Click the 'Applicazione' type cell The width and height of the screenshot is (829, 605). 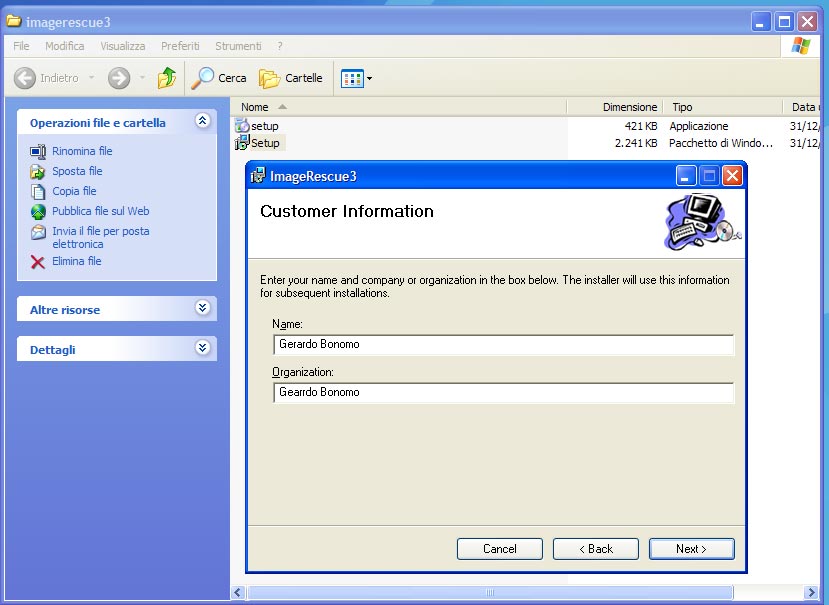coord(699,126)
